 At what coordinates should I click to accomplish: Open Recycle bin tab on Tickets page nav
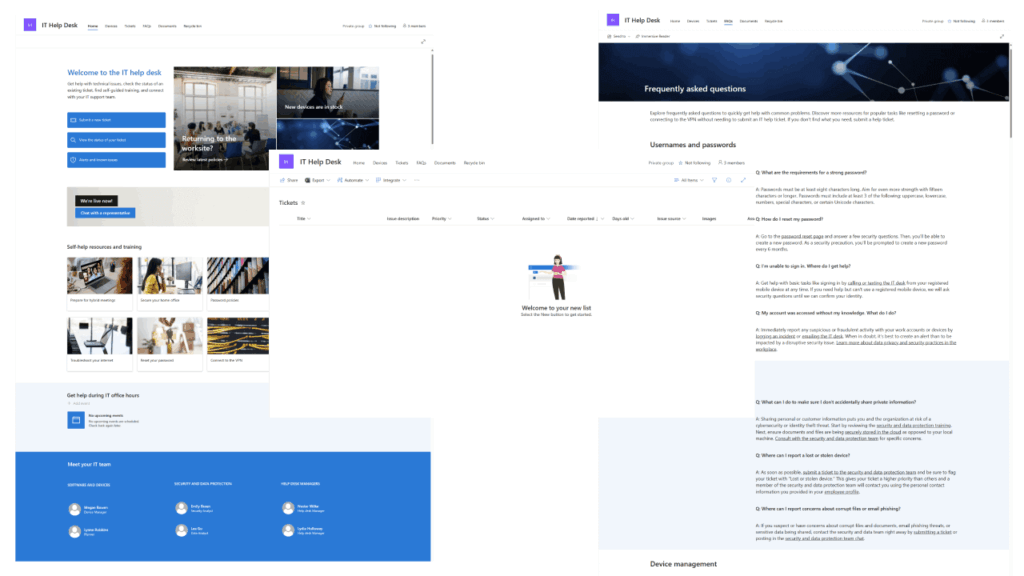coord(474,163)
